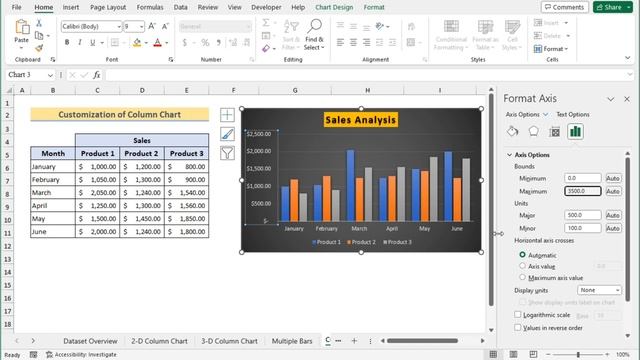
Task: Click the Font Color A icon
Action: [158, 42]
